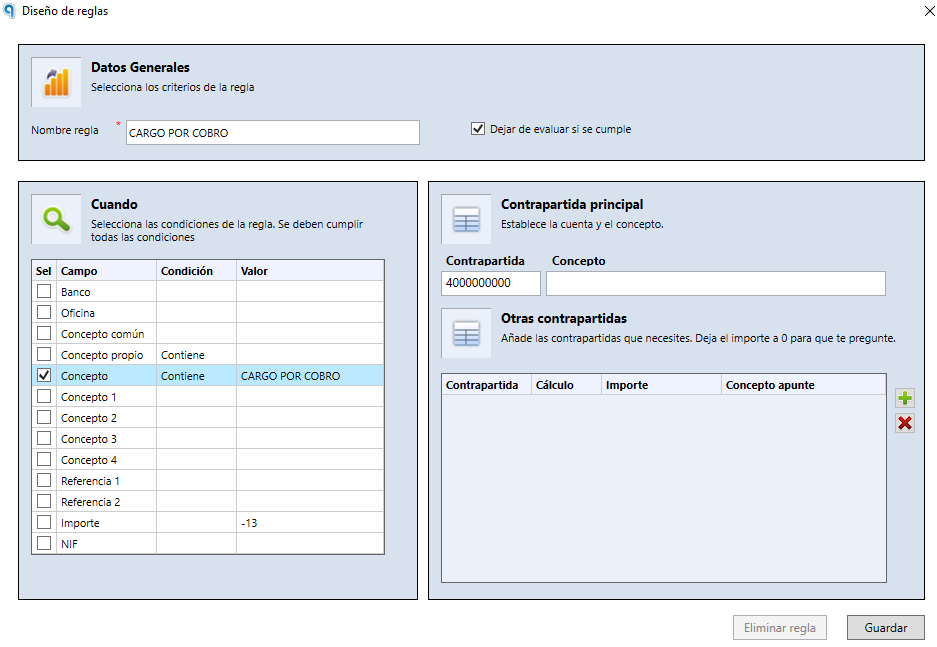The image size is (937, 647).
Task: Click the Cálculo column header
Action: (566, 385)
